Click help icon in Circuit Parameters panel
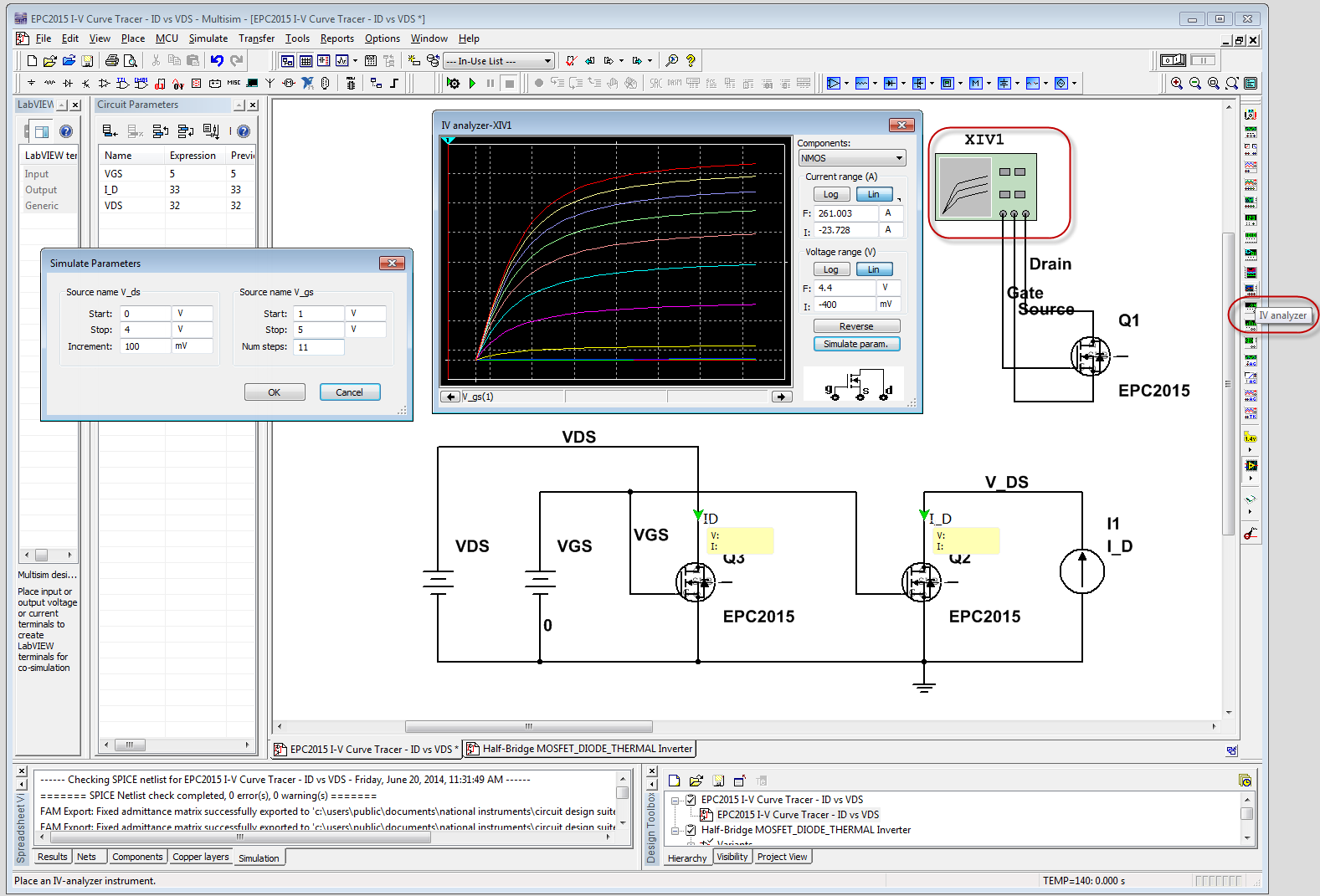1320x896 pixels. tap(244, 131)
